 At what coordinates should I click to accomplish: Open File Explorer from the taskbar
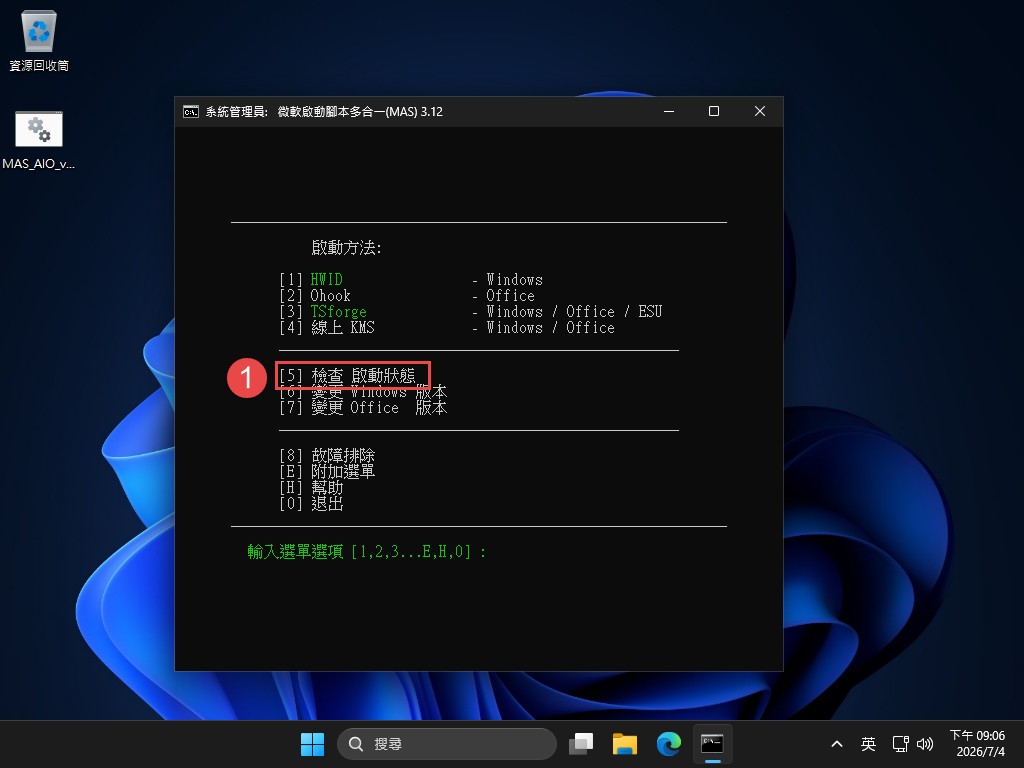[624, 744]
